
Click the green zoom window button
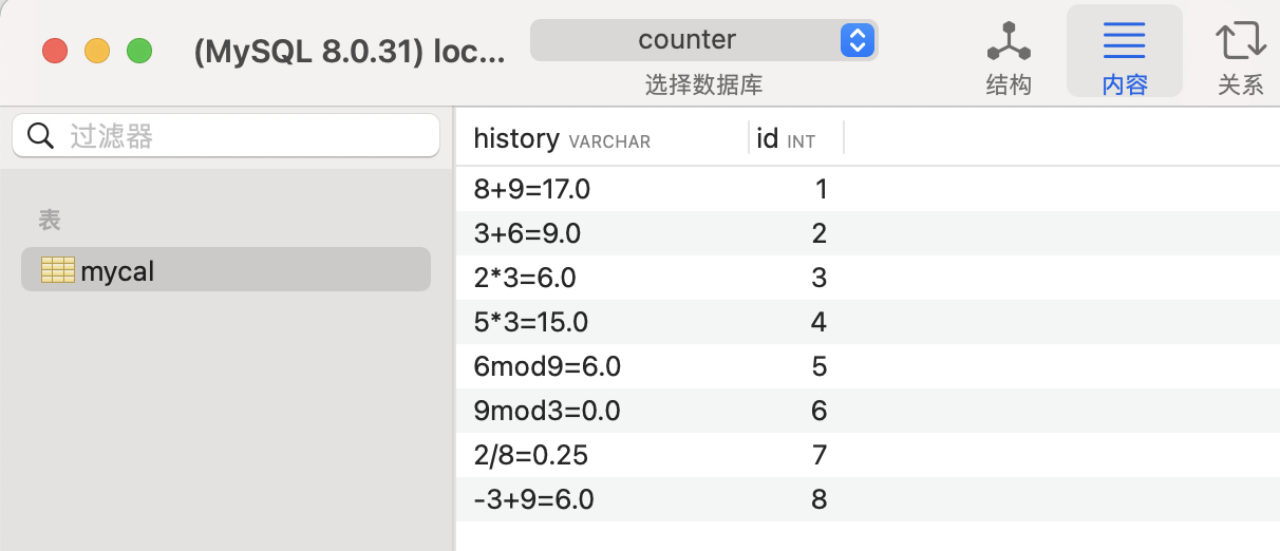click(139, 51)
